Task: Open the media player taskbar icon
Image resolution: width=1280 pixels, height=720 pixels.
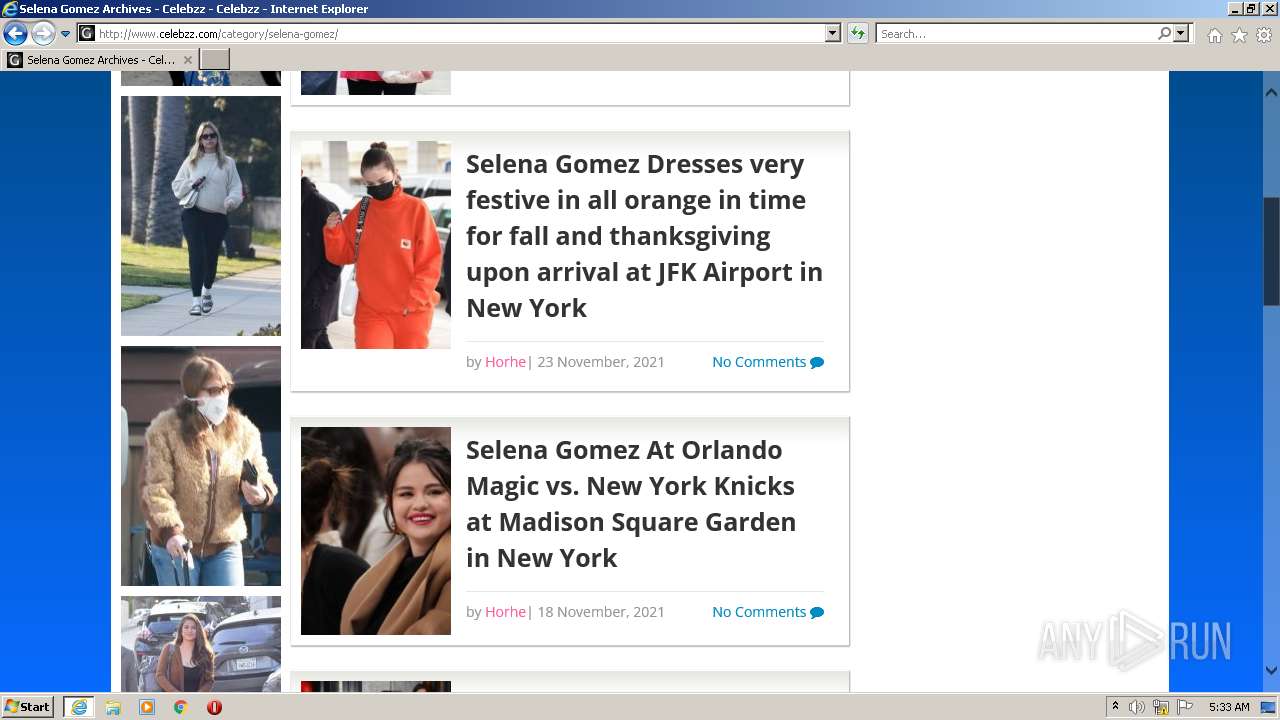Action: 147,707
